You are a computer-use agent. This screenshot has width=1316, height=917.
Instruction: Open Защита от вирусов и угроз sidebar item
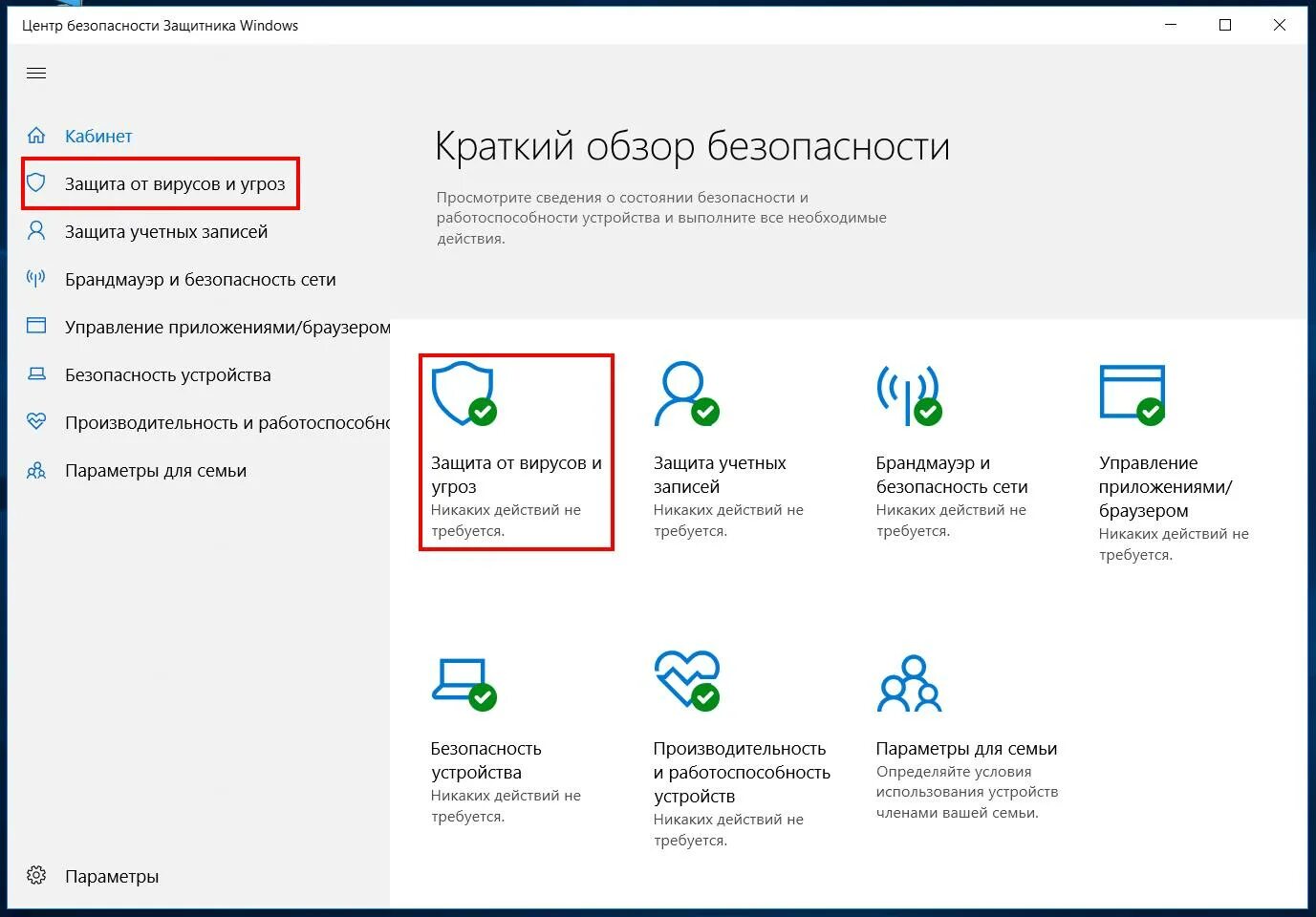point(175,183)
